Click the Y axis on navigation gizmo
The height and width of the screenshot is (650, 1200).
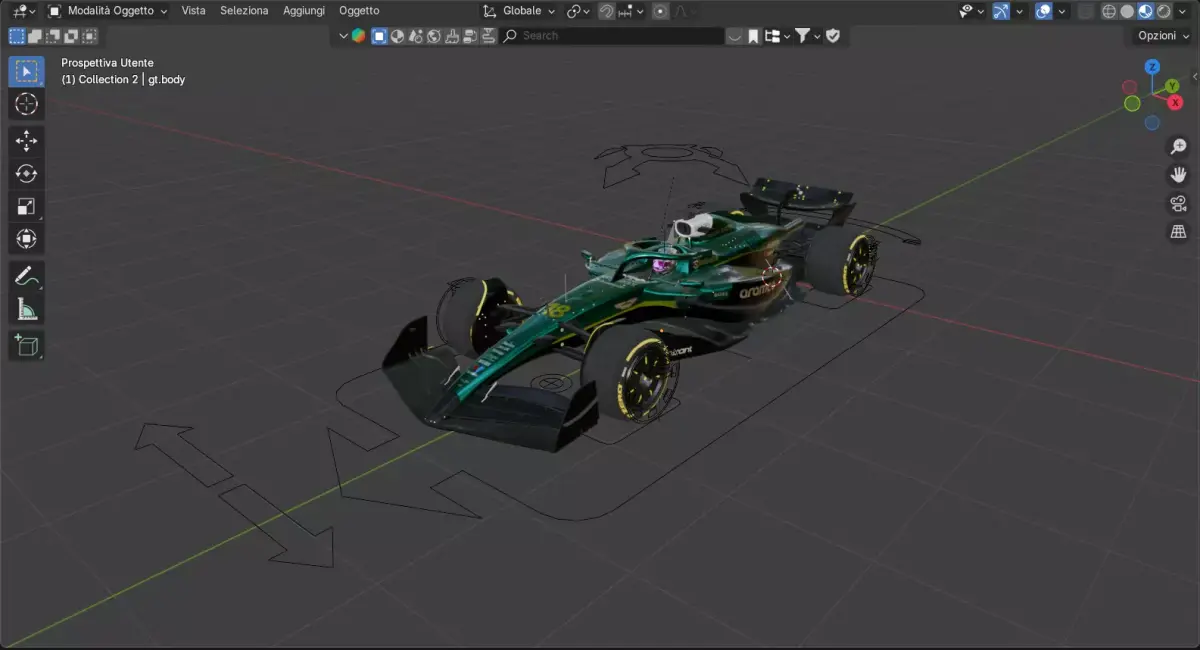tap(1171, 86)
